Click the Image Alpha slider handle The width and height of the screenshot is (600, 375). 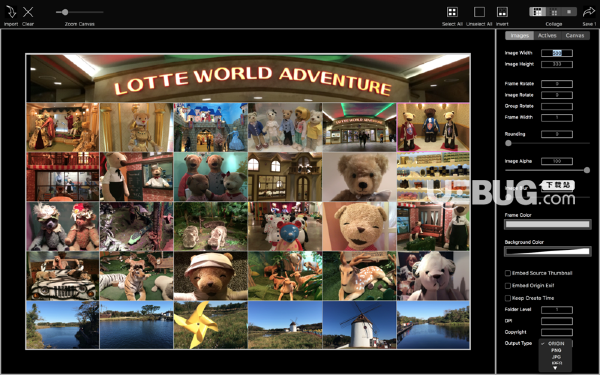pos(587,170)
